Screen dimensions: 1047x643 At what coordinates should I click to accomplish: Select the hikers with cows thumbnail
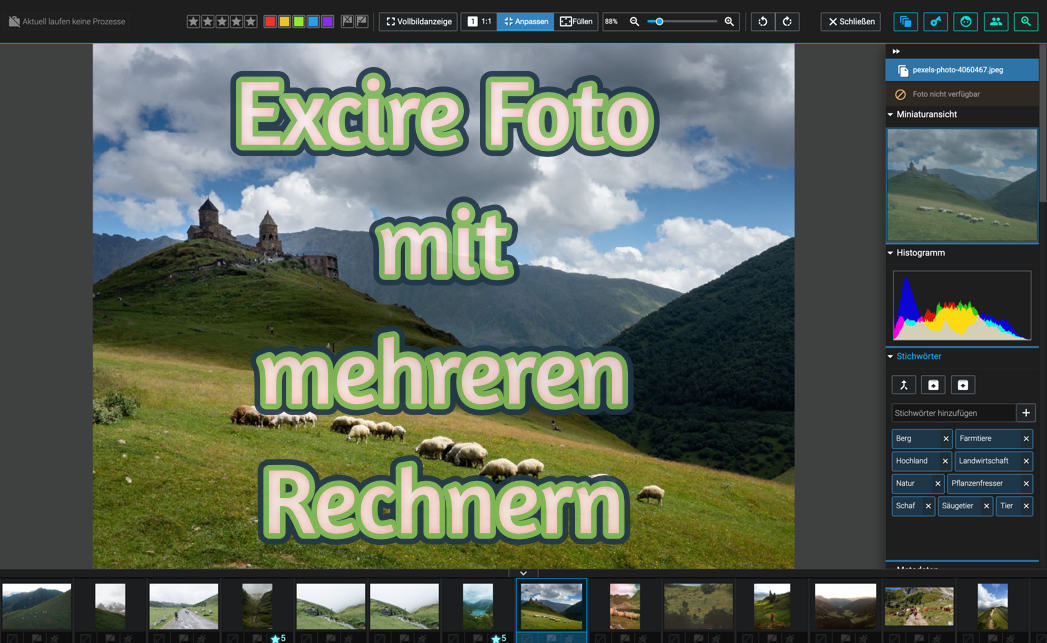click(x=919, y=606)
